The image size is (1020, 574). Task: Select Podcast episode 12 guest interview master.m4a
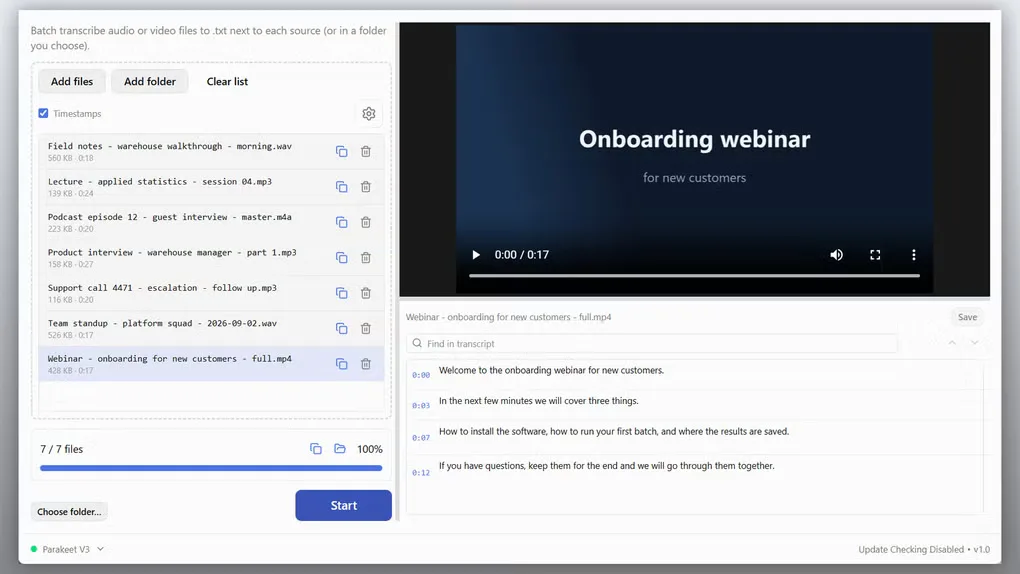[211, 223]
